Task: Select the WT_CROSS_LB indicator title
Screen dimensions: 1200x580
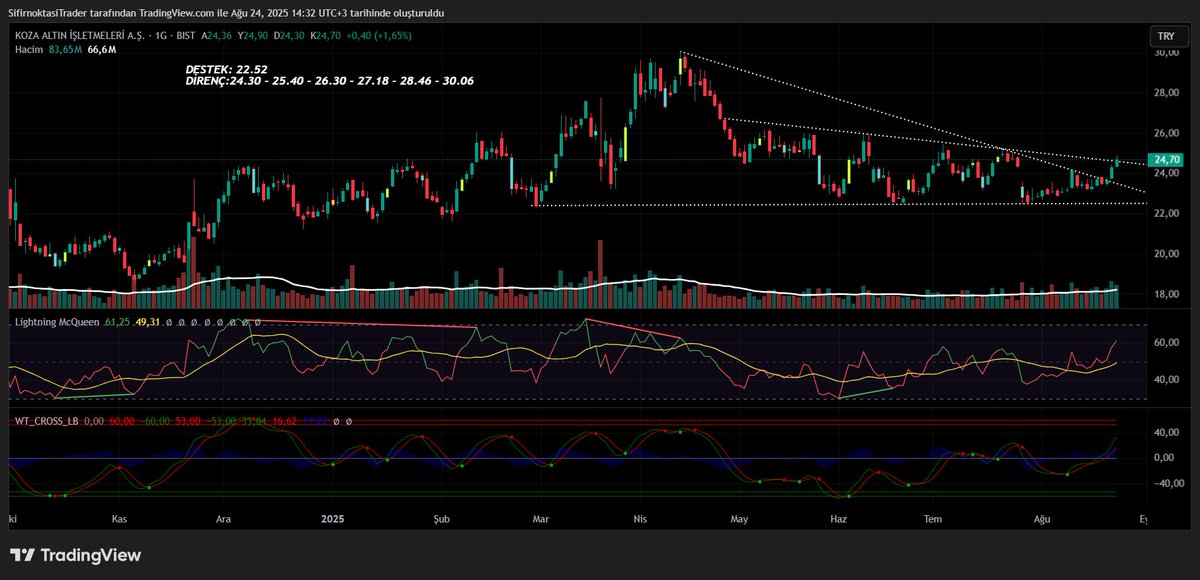Action: pyautogui.click(x=46, y=422)
